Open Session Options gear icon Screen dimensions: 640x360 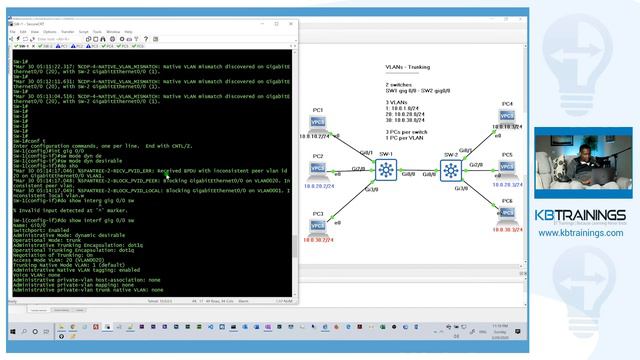point(122,39)
